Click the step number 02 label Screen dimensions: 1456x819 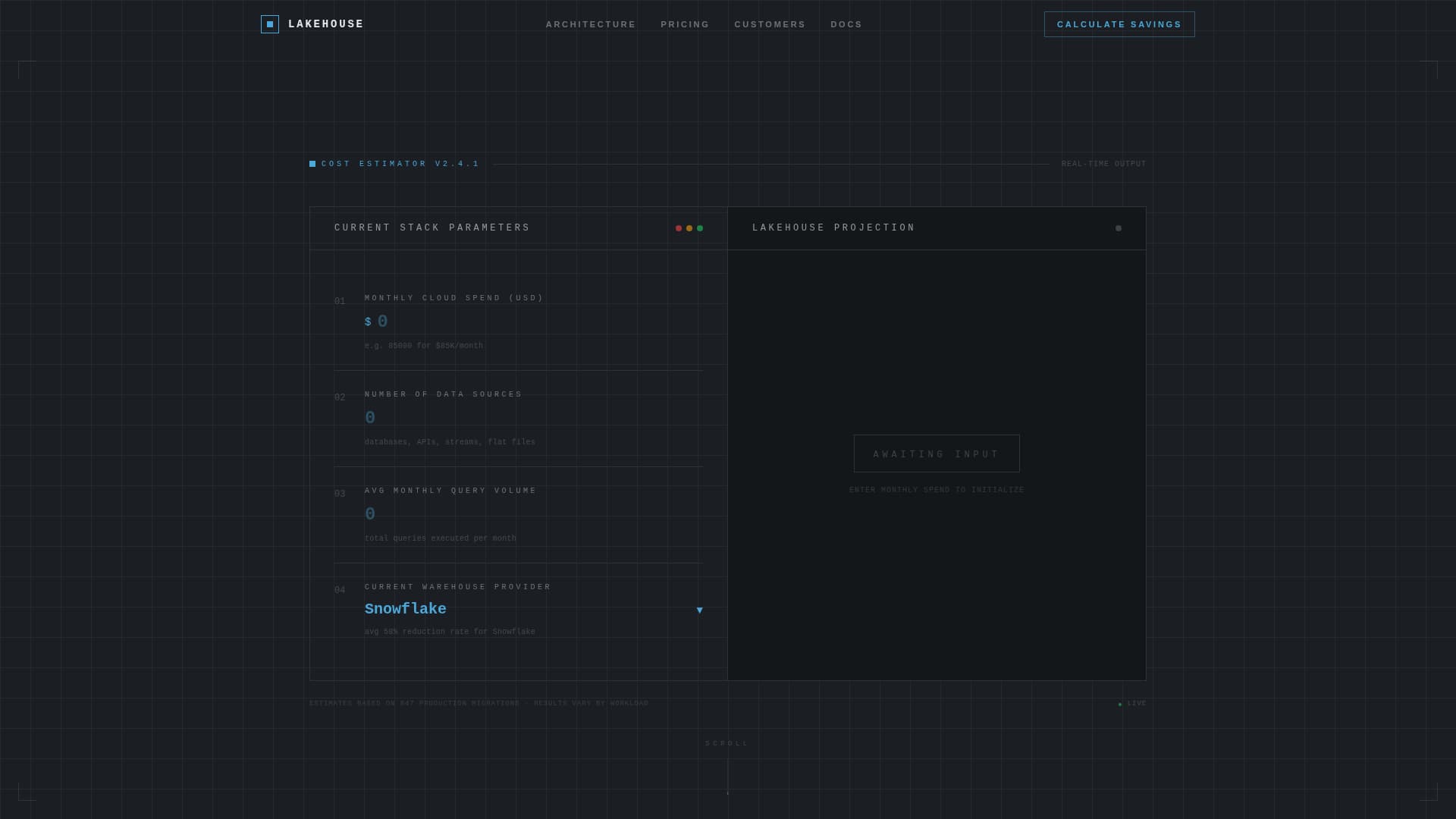click(x=340, y=397)
